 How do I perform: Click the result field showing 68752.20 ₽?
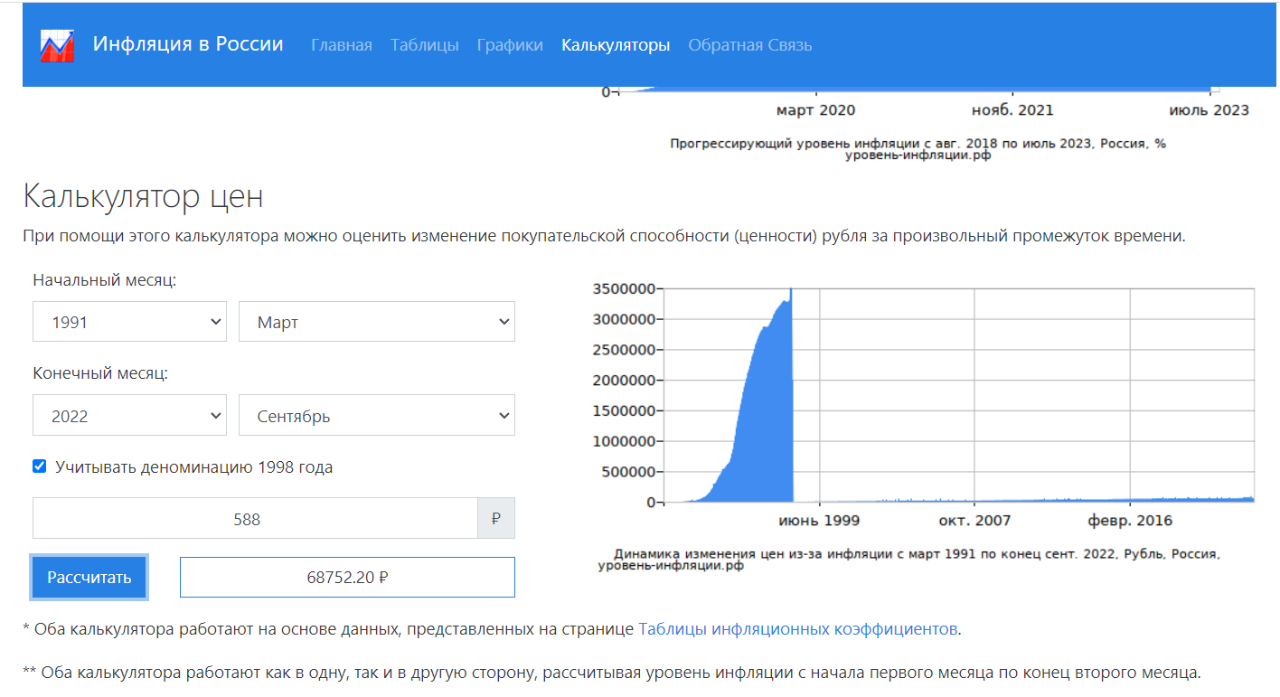(x=347, y=577)
